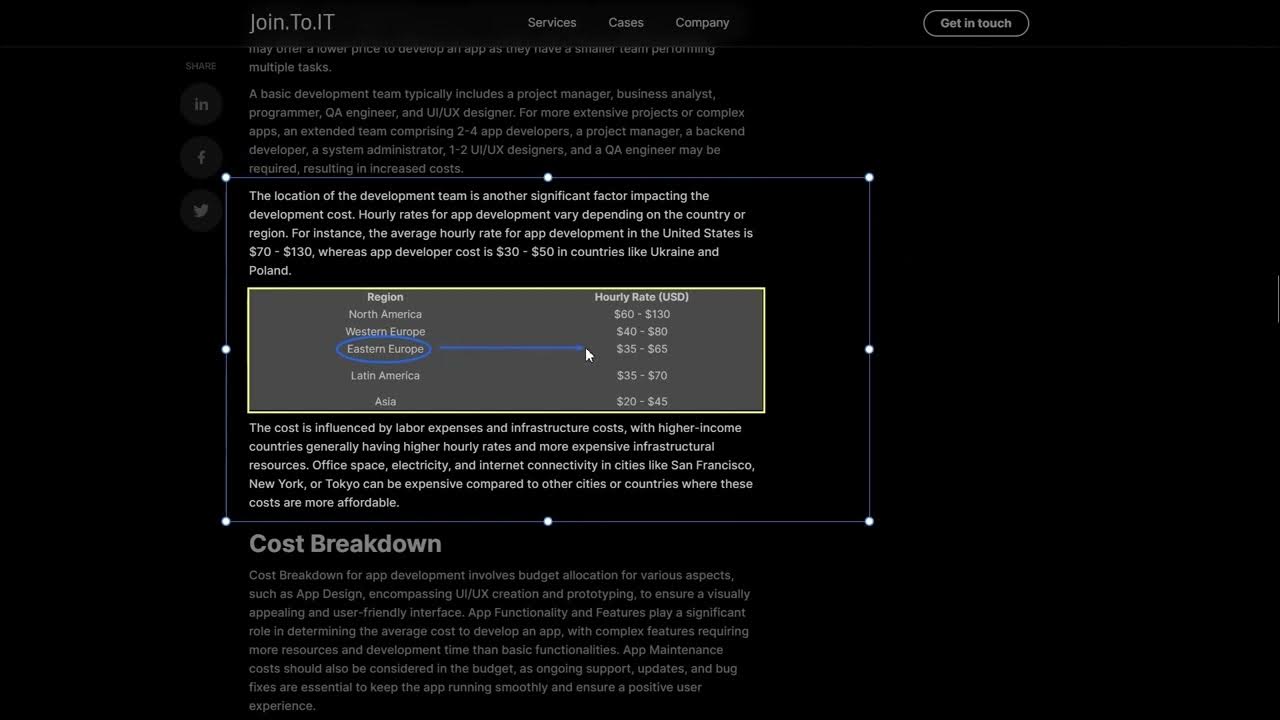Click the Join.To.IT logo

(292, 22)
